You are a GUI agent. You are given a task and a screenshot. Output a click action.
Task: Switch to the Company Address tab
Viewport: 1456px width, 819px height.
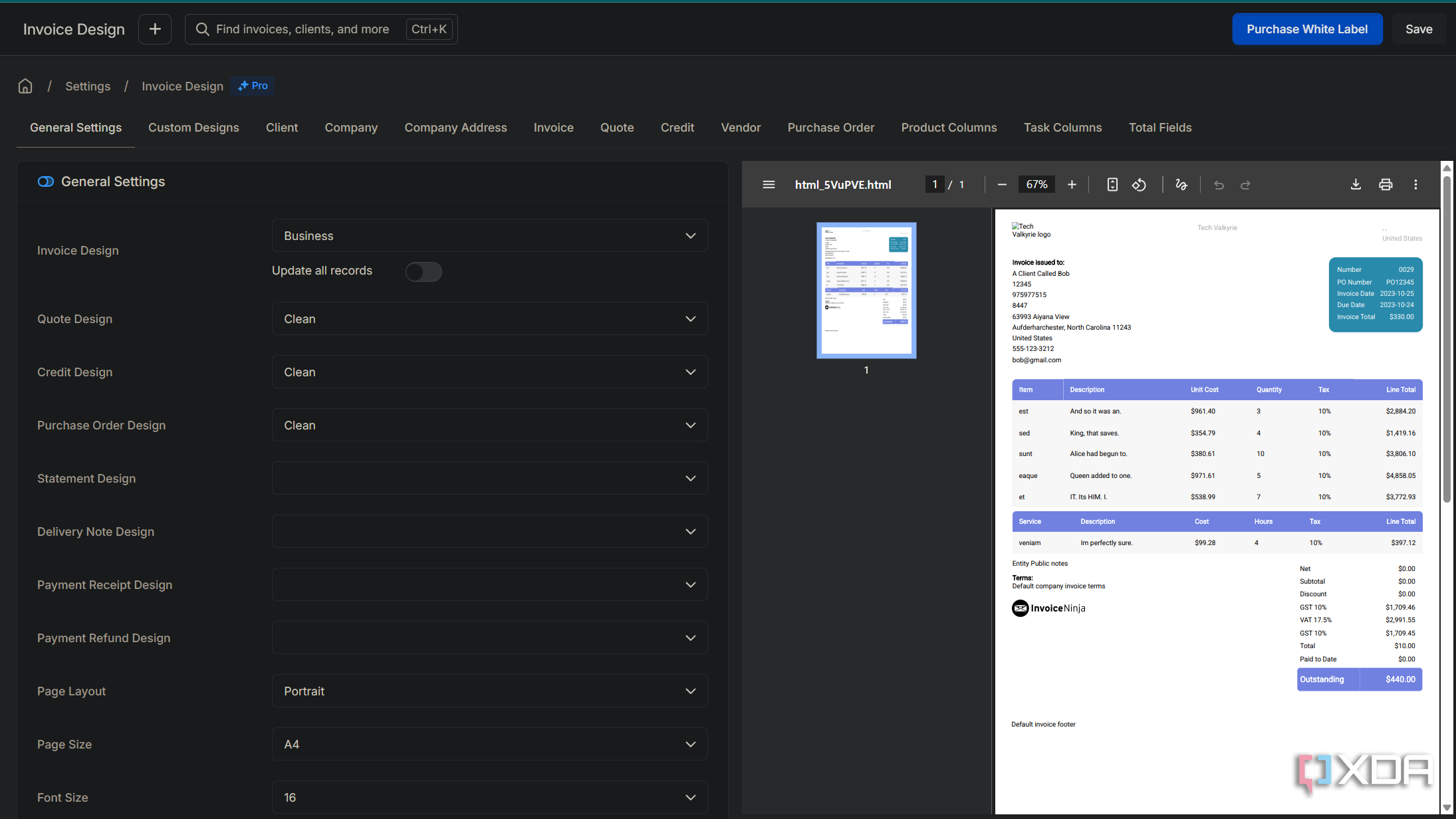pyautogui.click(x=455, y=128)
